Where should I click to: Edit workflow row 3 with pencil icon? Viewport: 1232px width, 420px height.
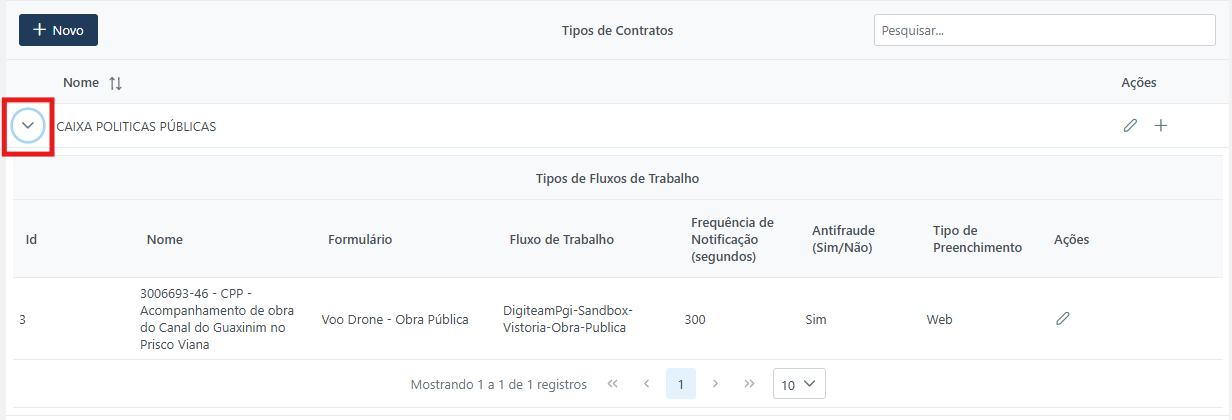coord(1063,319)
